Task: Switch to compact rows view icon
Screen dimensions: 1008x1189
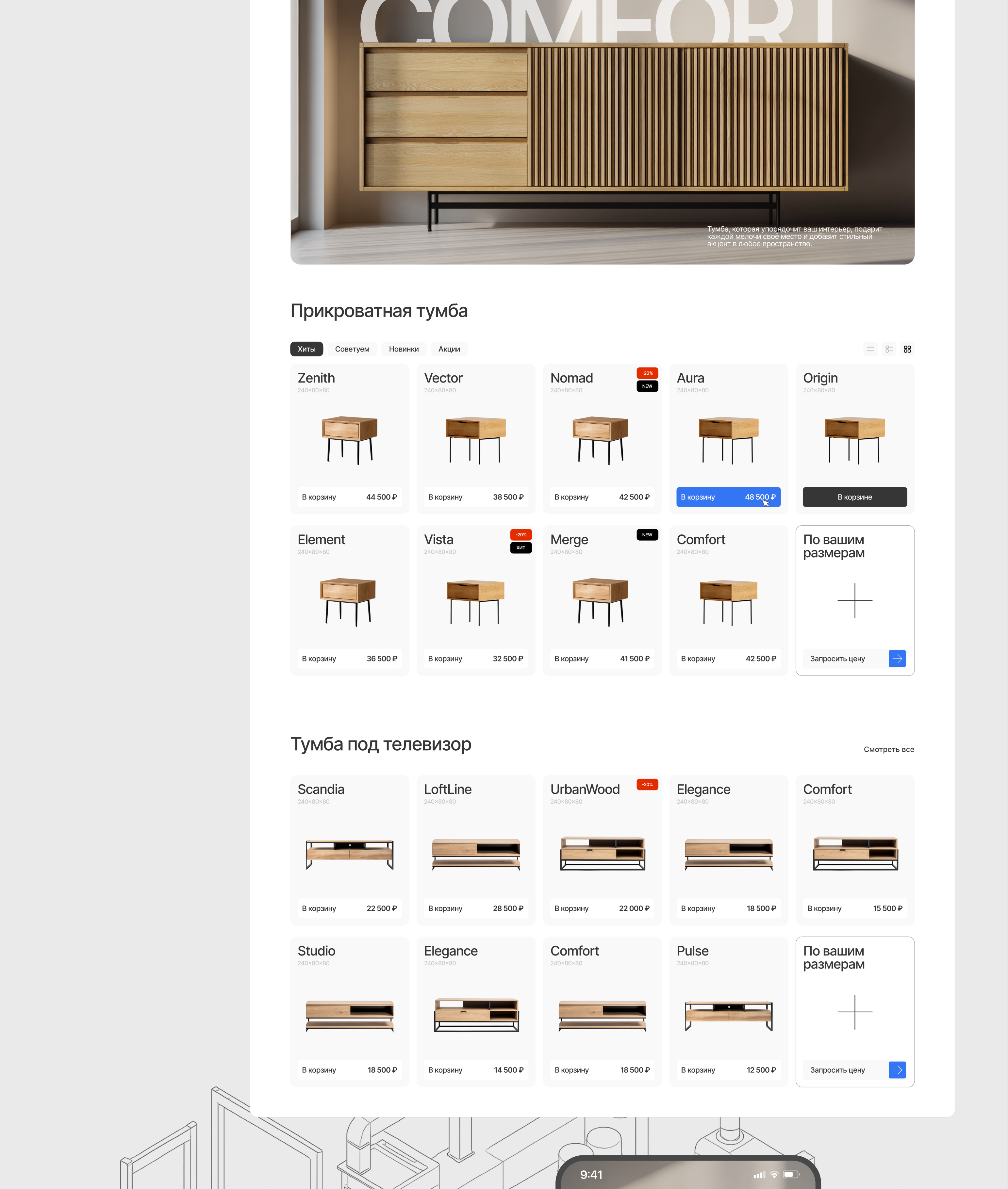Action: pyautogui.click(x=870, y=349)
